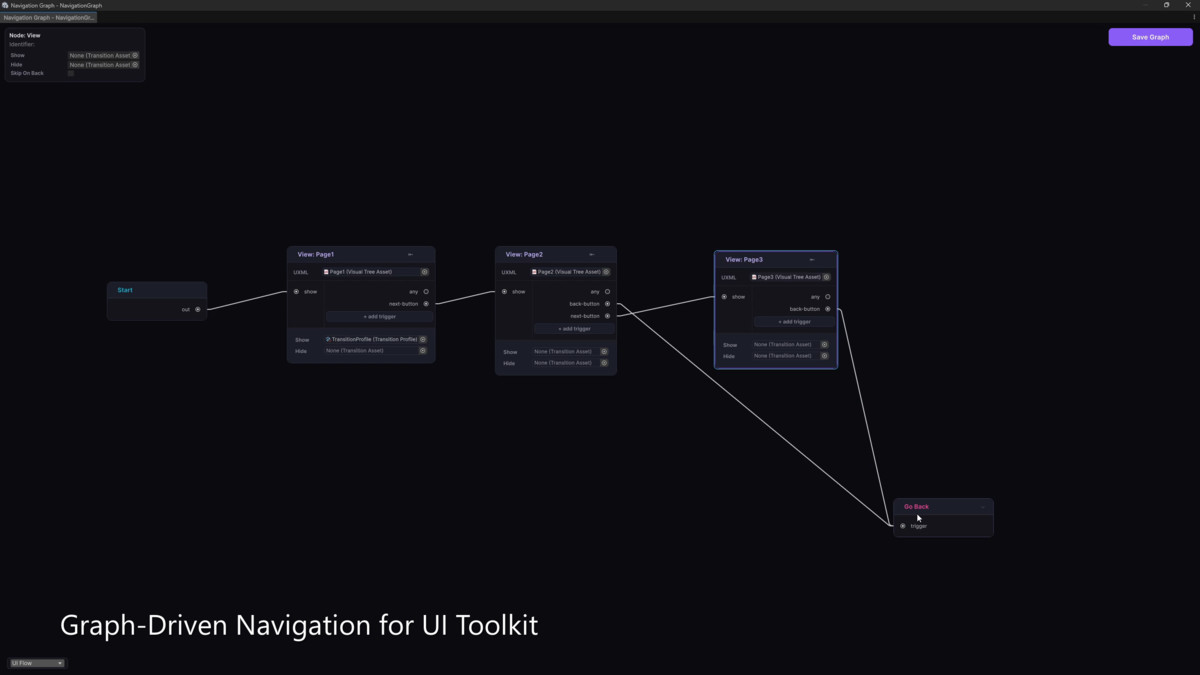Select the View: Page2 node title
1200x675 pixels.
524,254
